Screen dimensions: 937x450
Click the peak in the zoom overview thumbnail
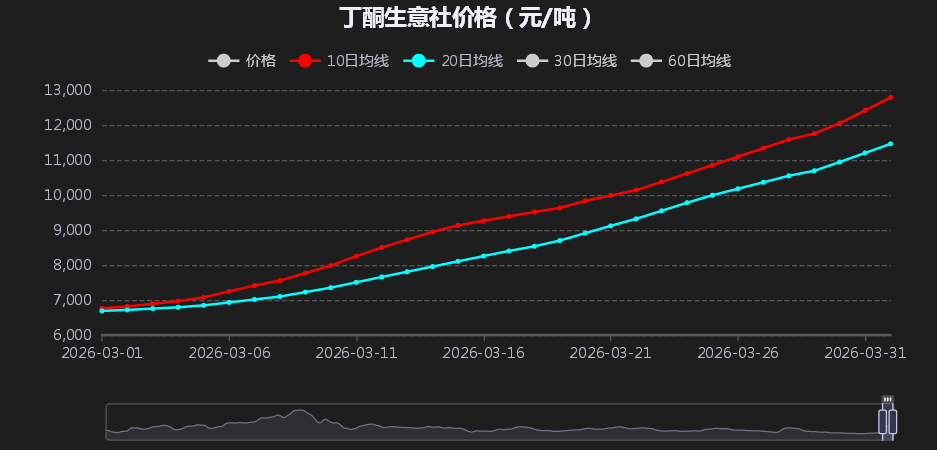pos(299,411)
